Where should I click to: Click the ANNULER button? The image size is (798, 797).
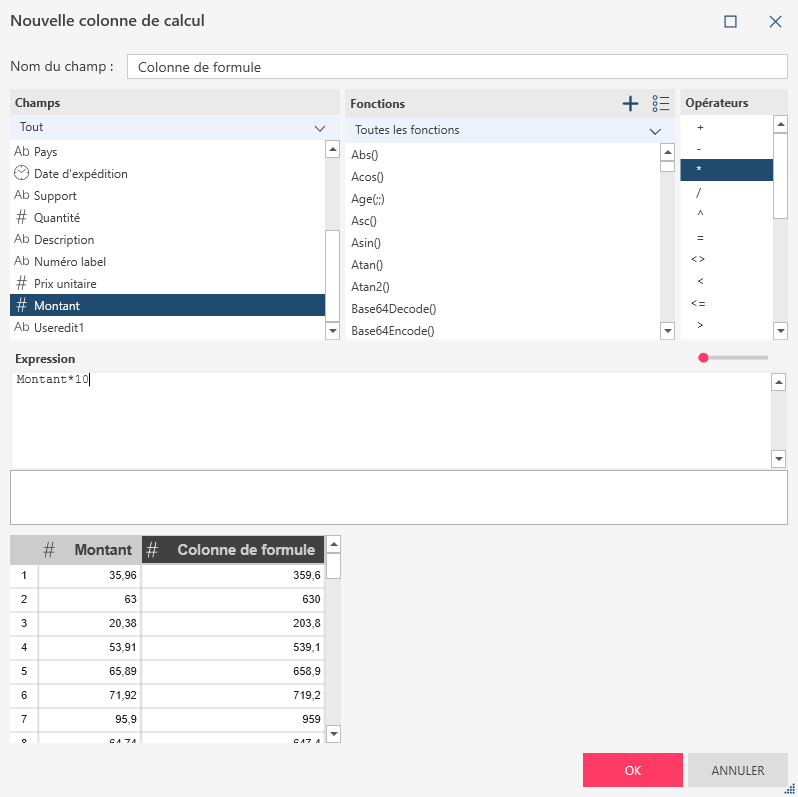tap(737, 771)
